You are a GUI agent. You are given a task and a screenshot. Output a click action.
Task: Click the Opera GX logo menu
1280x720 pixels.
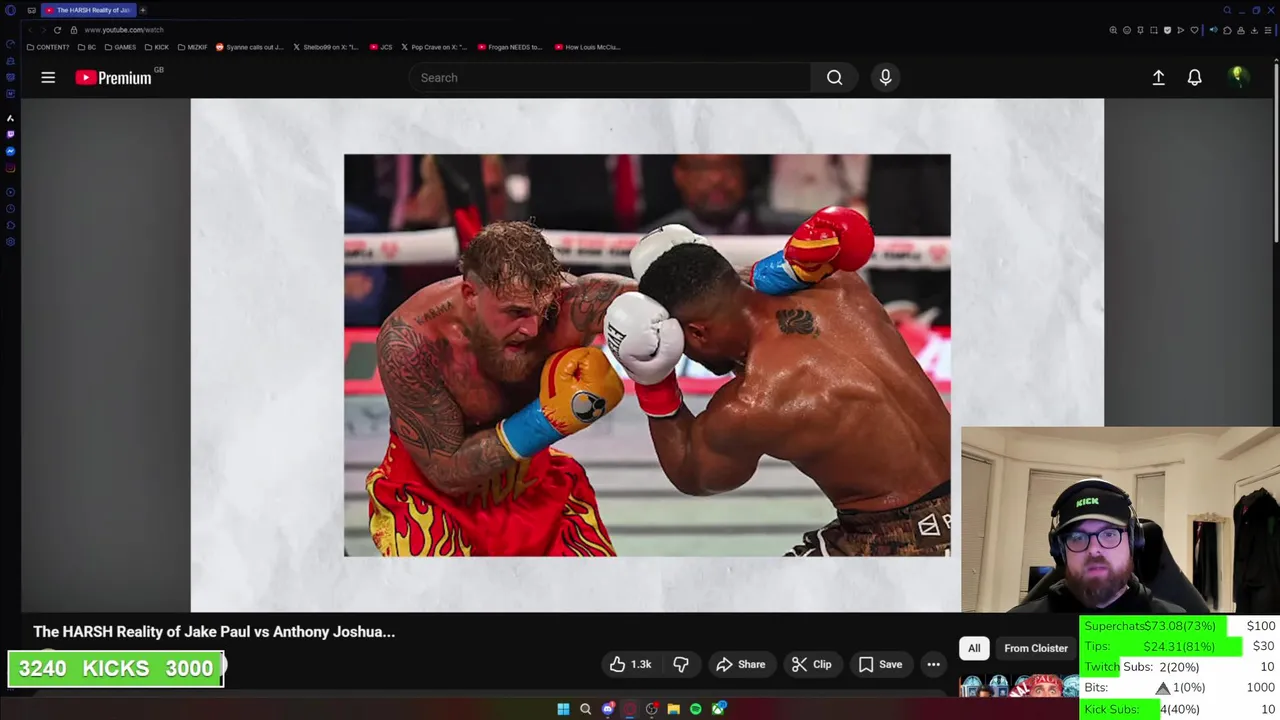(x=10, y=10)
